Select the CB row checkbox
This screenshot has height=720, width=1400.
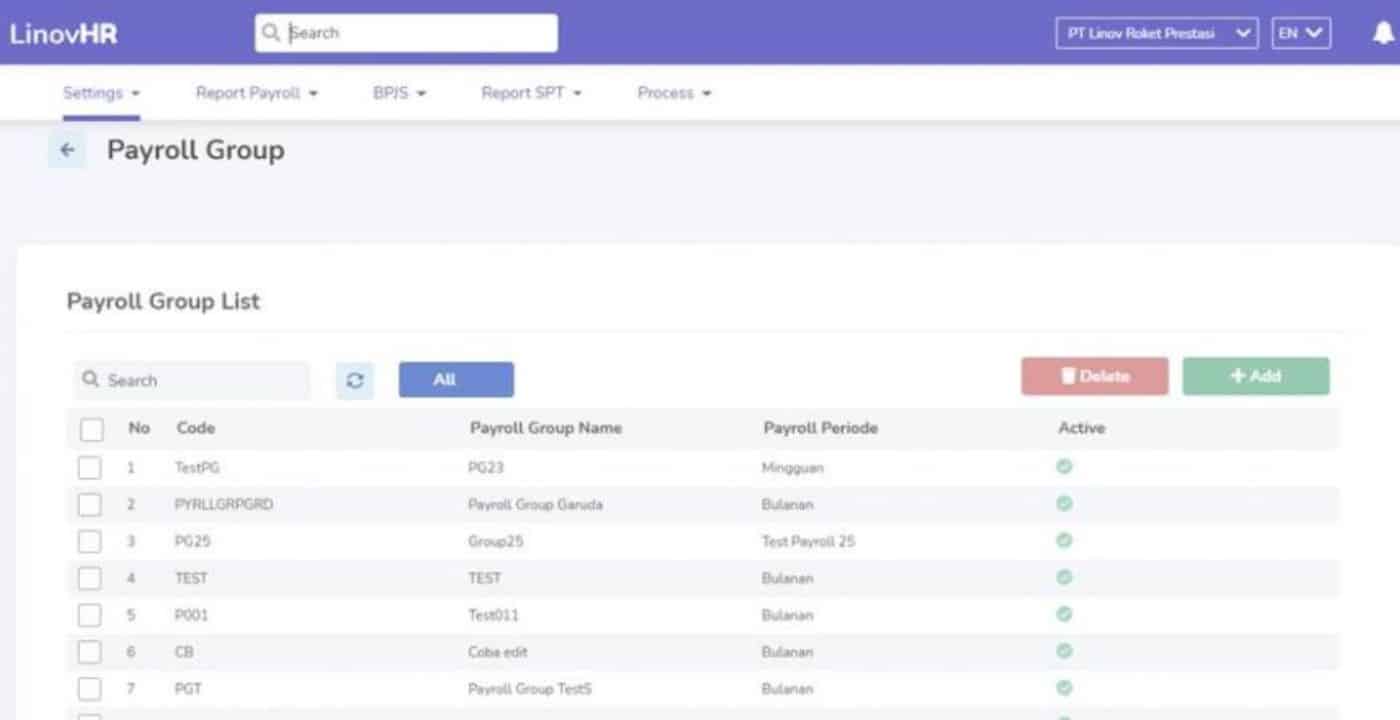[x=90, y=652]
